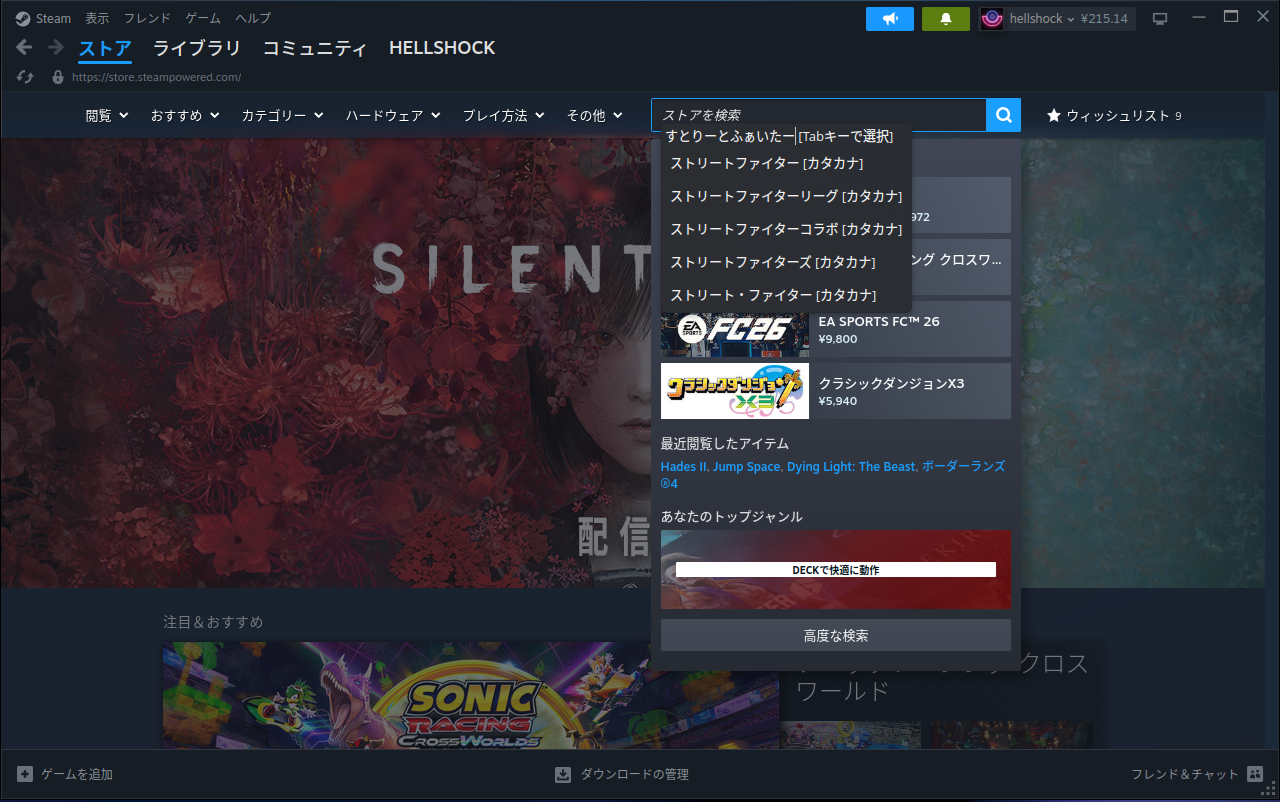
Task: Click the back navigation arrow
Action: click(x=22, y=47)
